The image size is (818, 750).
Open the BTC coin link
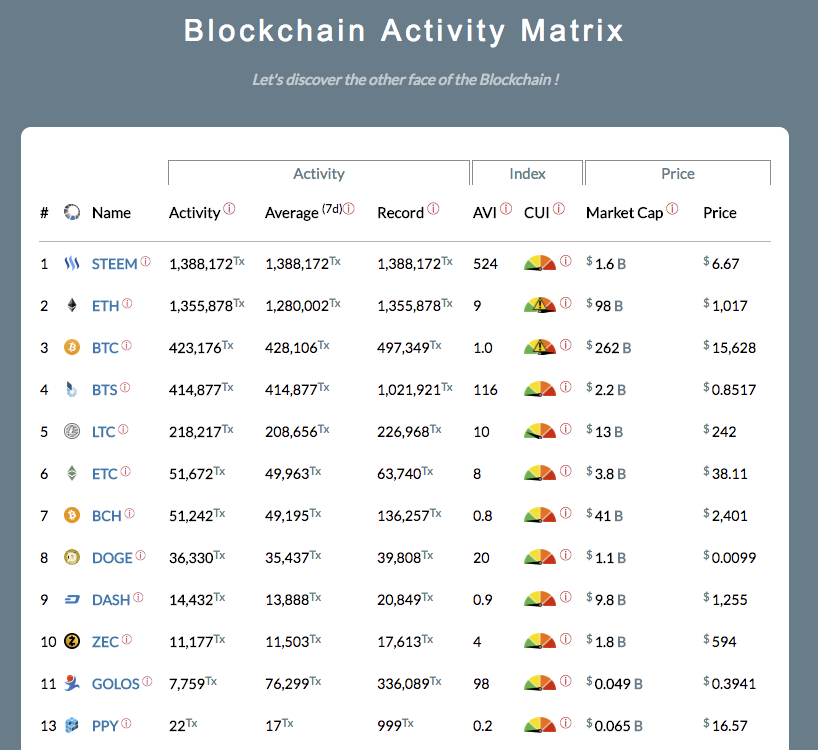click(105, 348)
